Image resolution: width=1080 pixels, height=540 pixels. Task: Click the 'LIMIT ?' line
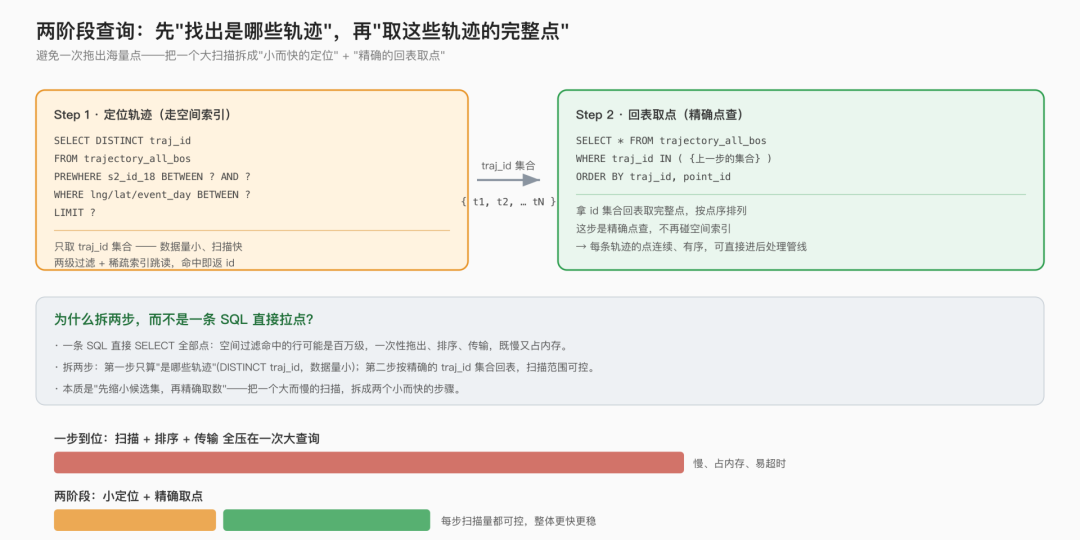[75, 212]
